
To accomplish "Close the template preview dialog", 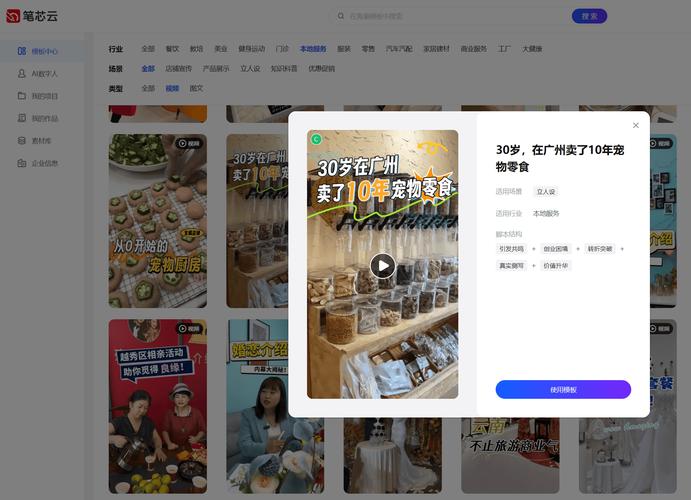I will (x=636, y=125).
